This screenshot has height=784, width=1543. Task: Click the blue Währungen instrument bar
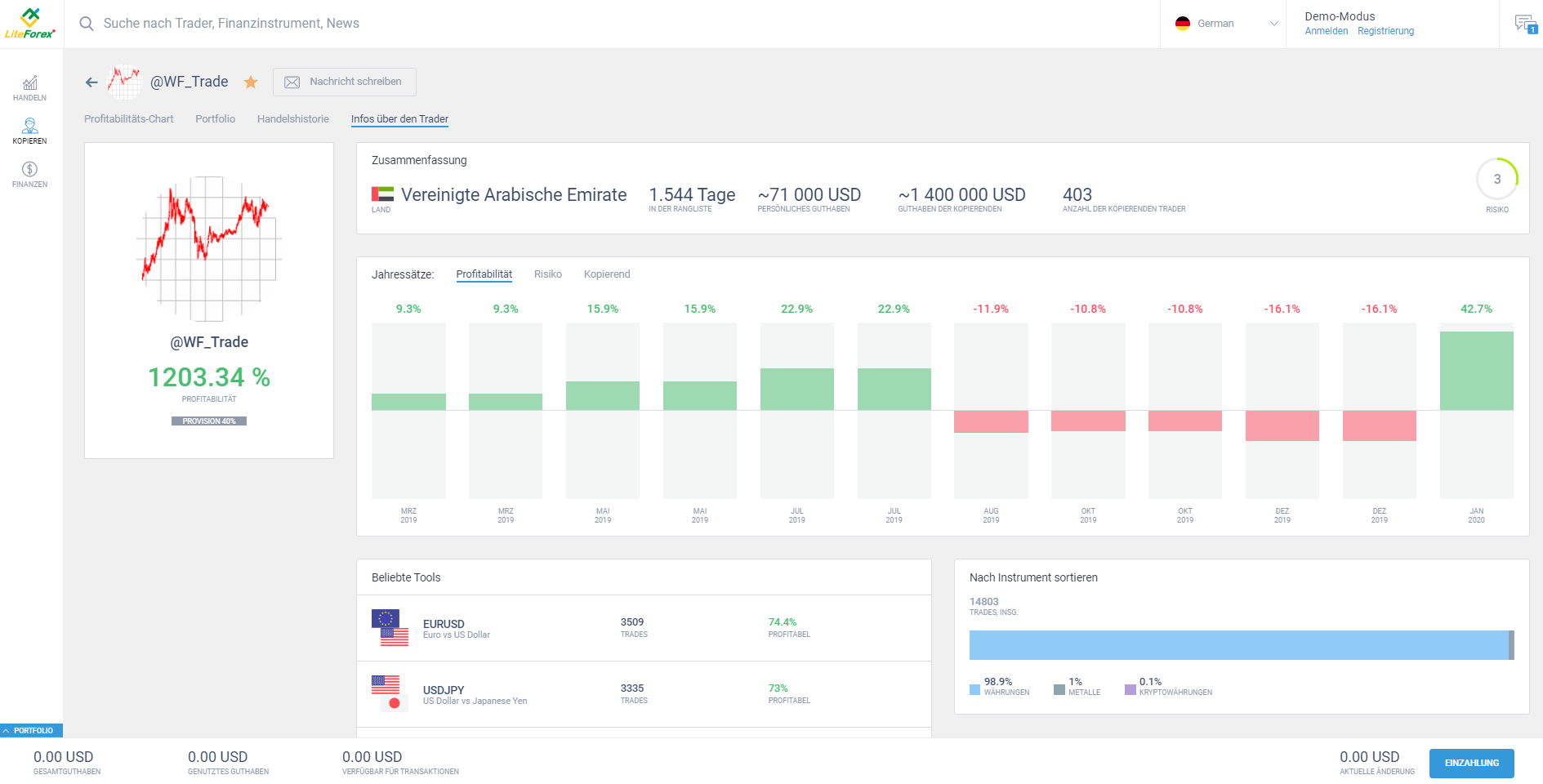point(1238,645)
